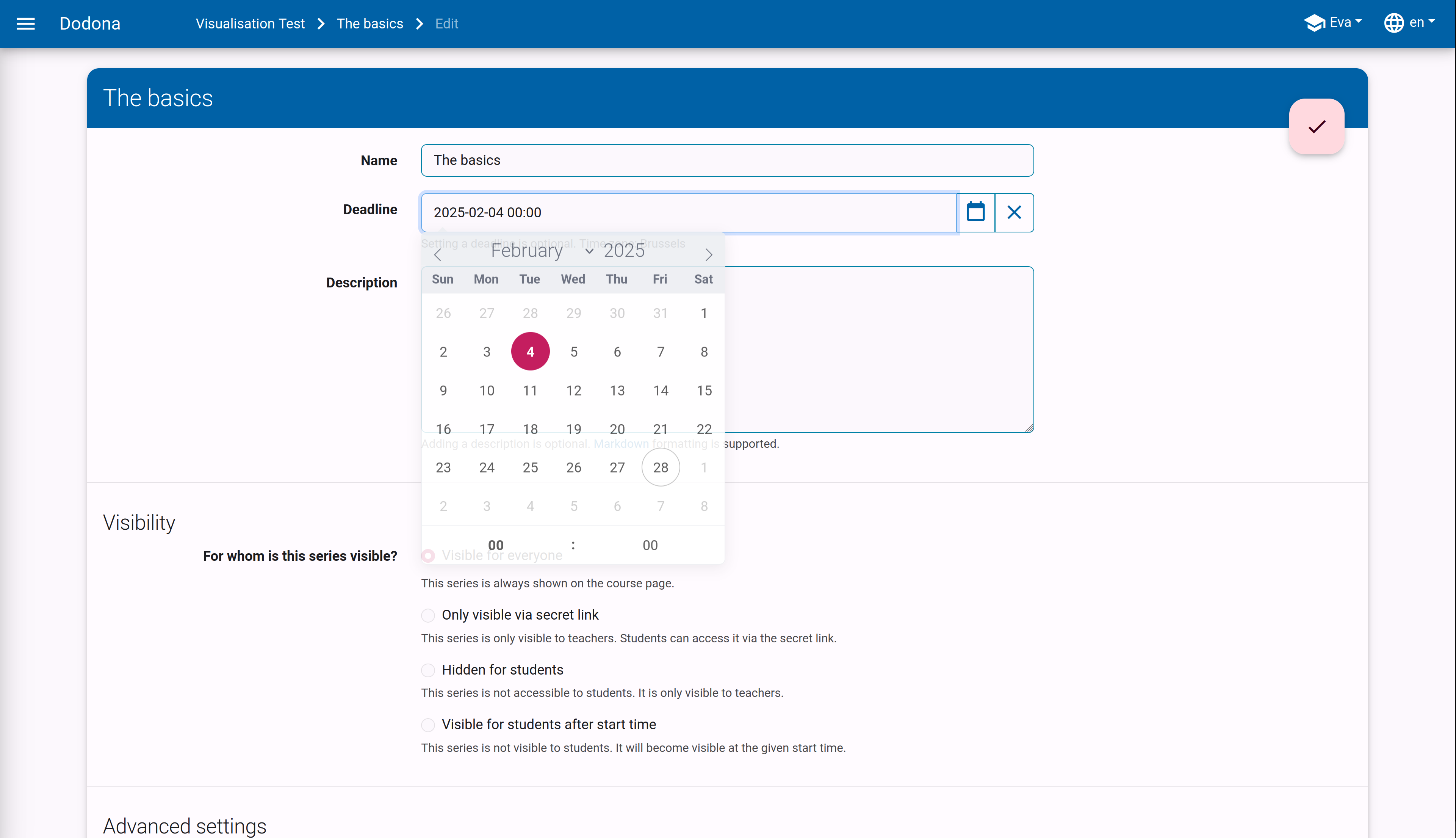Select January 26 in the calendar
The height and width of the screenshot is (838, 1456).
click(443, 313)
